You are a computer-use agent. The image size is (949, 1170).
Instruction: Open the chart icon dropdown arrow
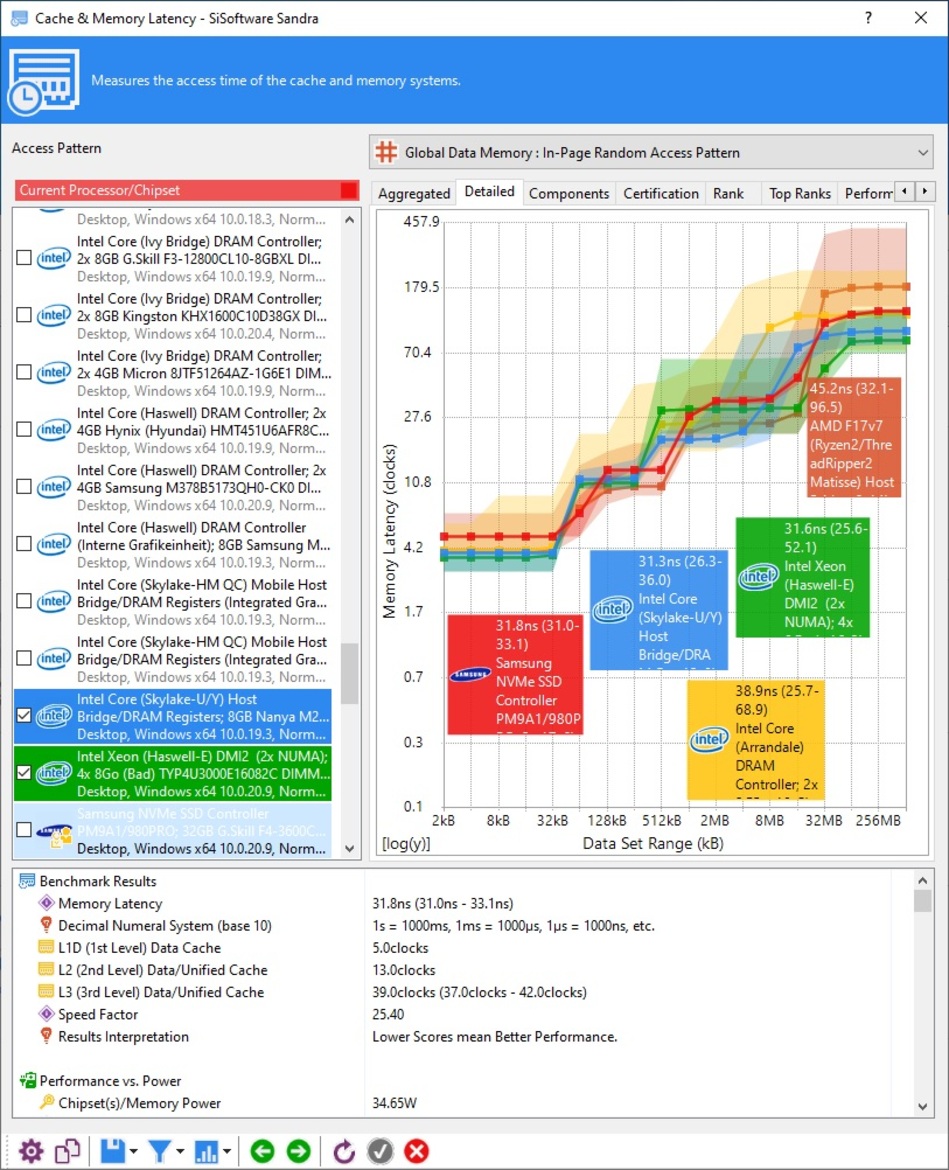click(227, 1151)
